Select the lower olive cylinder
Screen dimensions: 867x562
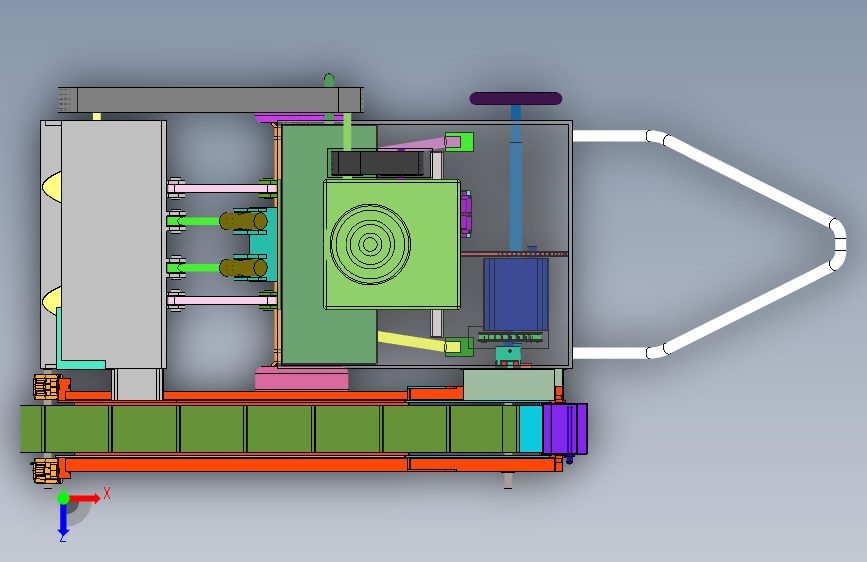pyautogui.click(x=243, y=268)
